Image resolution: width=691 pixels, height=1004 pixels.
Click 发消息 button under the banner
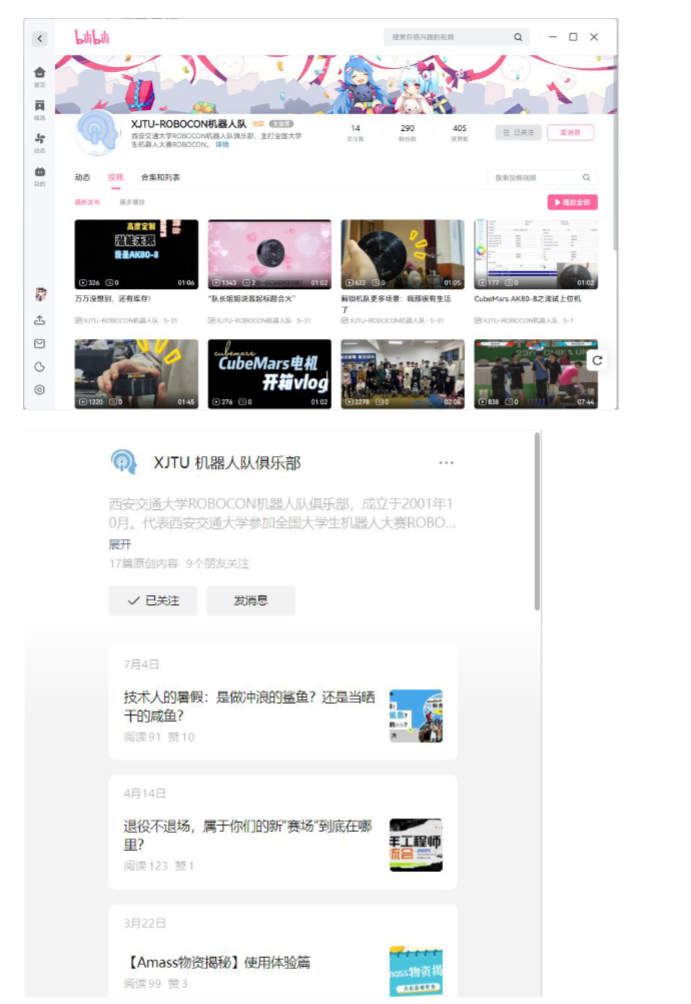click(570, 132)
